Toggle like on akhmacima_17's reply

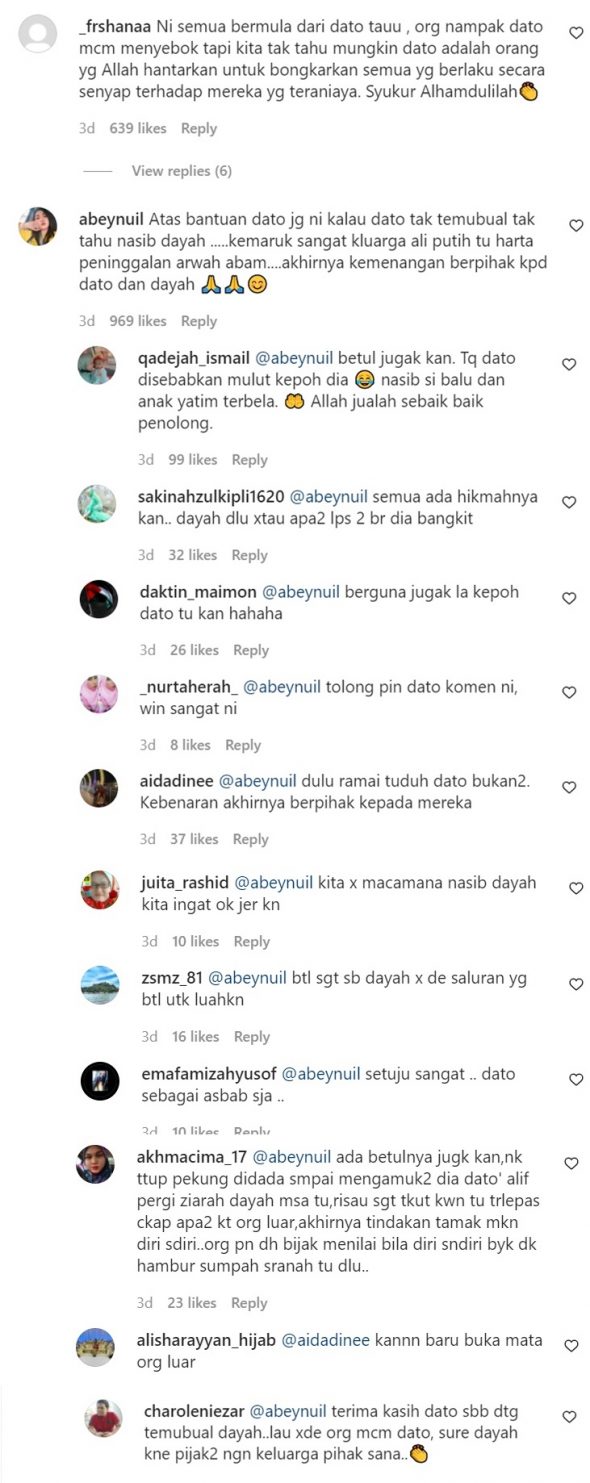point(571,1164)
